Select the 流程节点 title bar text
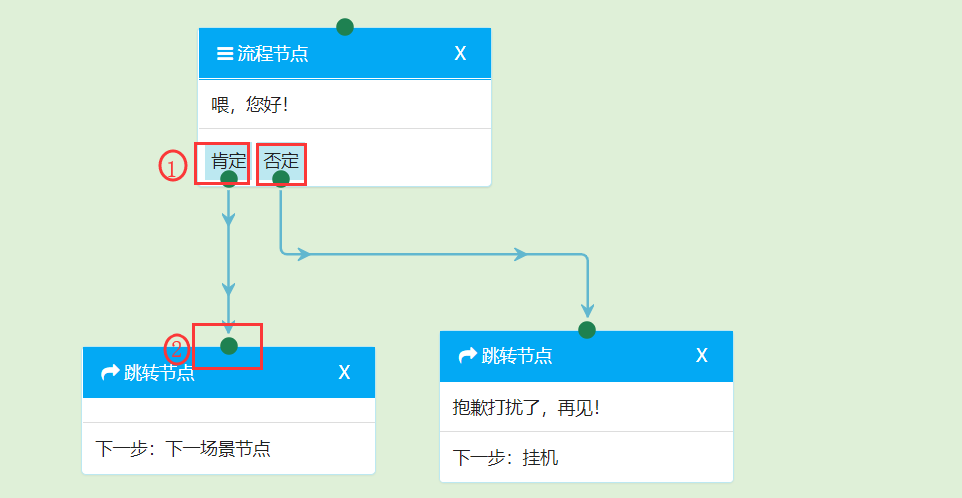962x498 pixels. point(273,54)
